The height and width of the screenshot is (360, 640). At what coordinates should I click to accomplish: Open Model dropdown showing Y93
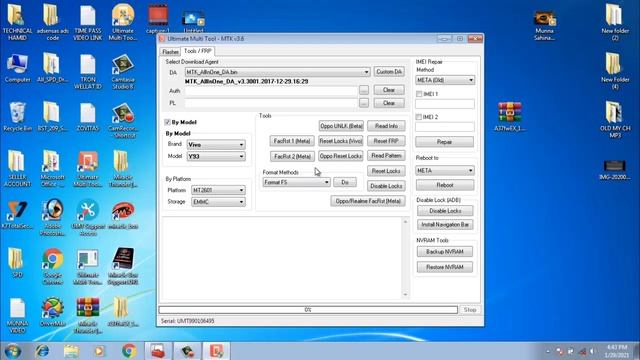pyautogui.click(x=216, y=156)
